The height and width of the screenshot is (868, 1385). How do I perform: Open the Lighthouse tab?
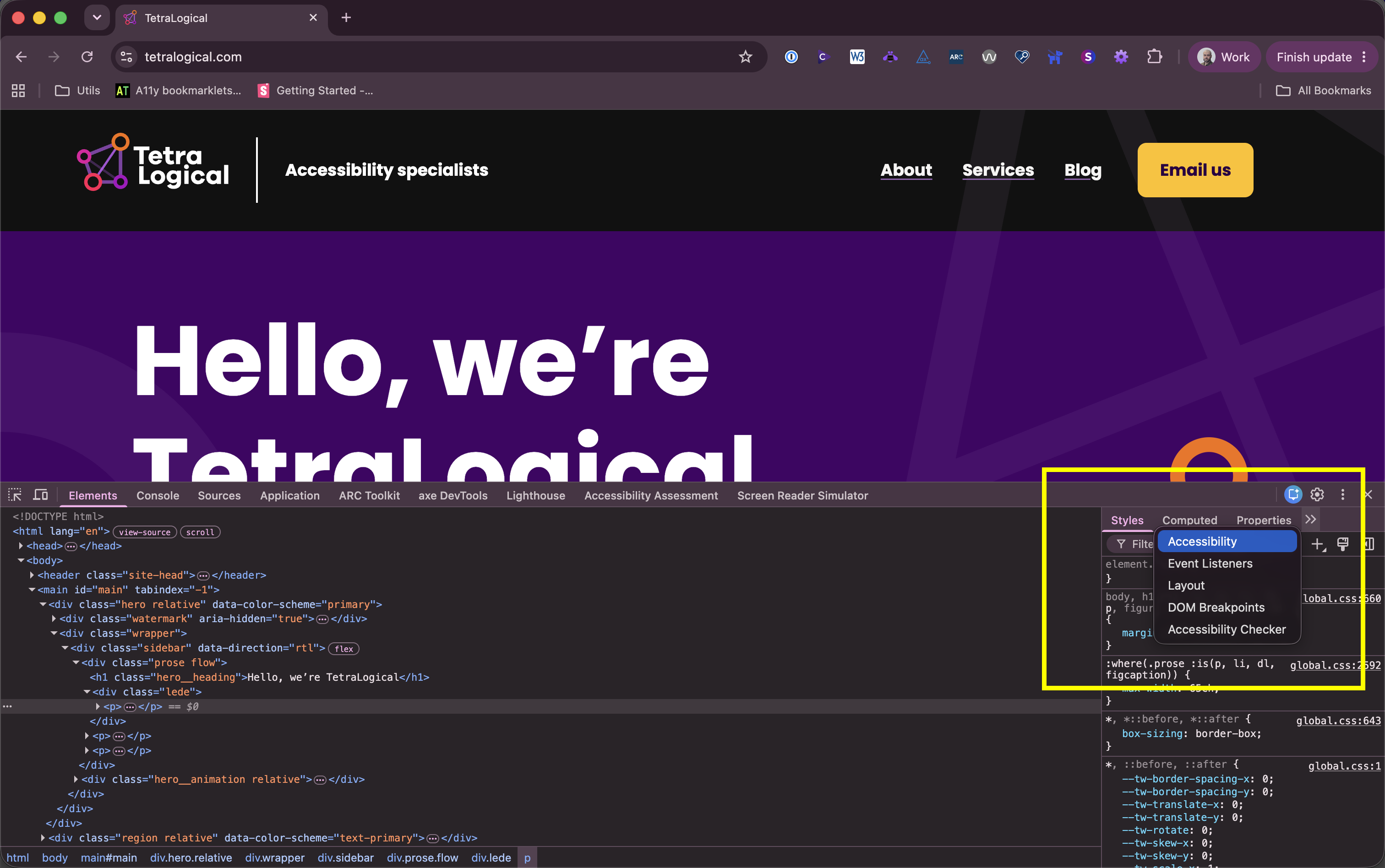pyautogui.click(x=536, y=495)
